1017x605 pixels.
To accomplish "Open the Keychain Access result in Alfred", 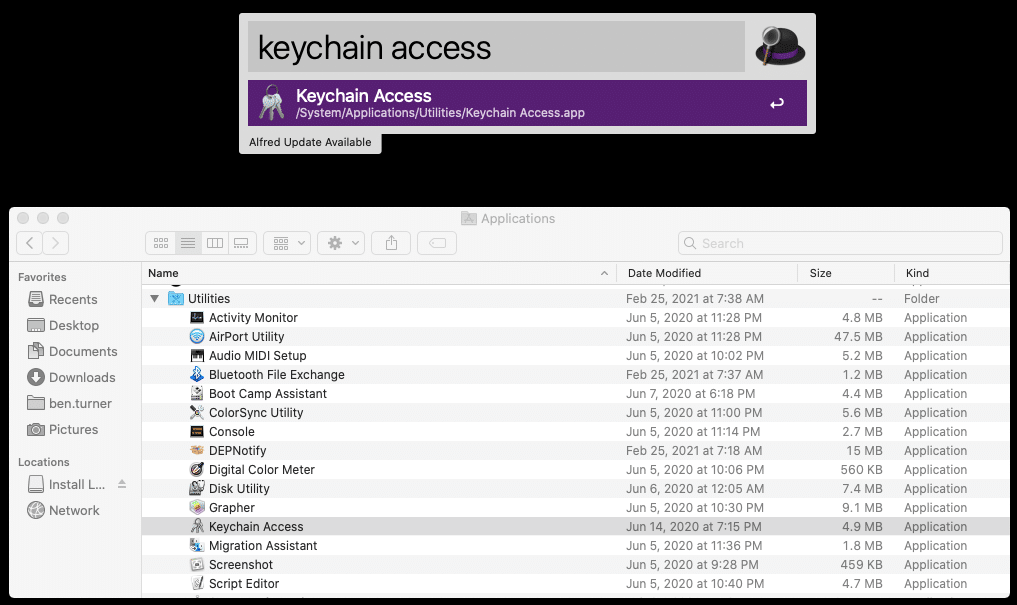I will tap(527, 103).
